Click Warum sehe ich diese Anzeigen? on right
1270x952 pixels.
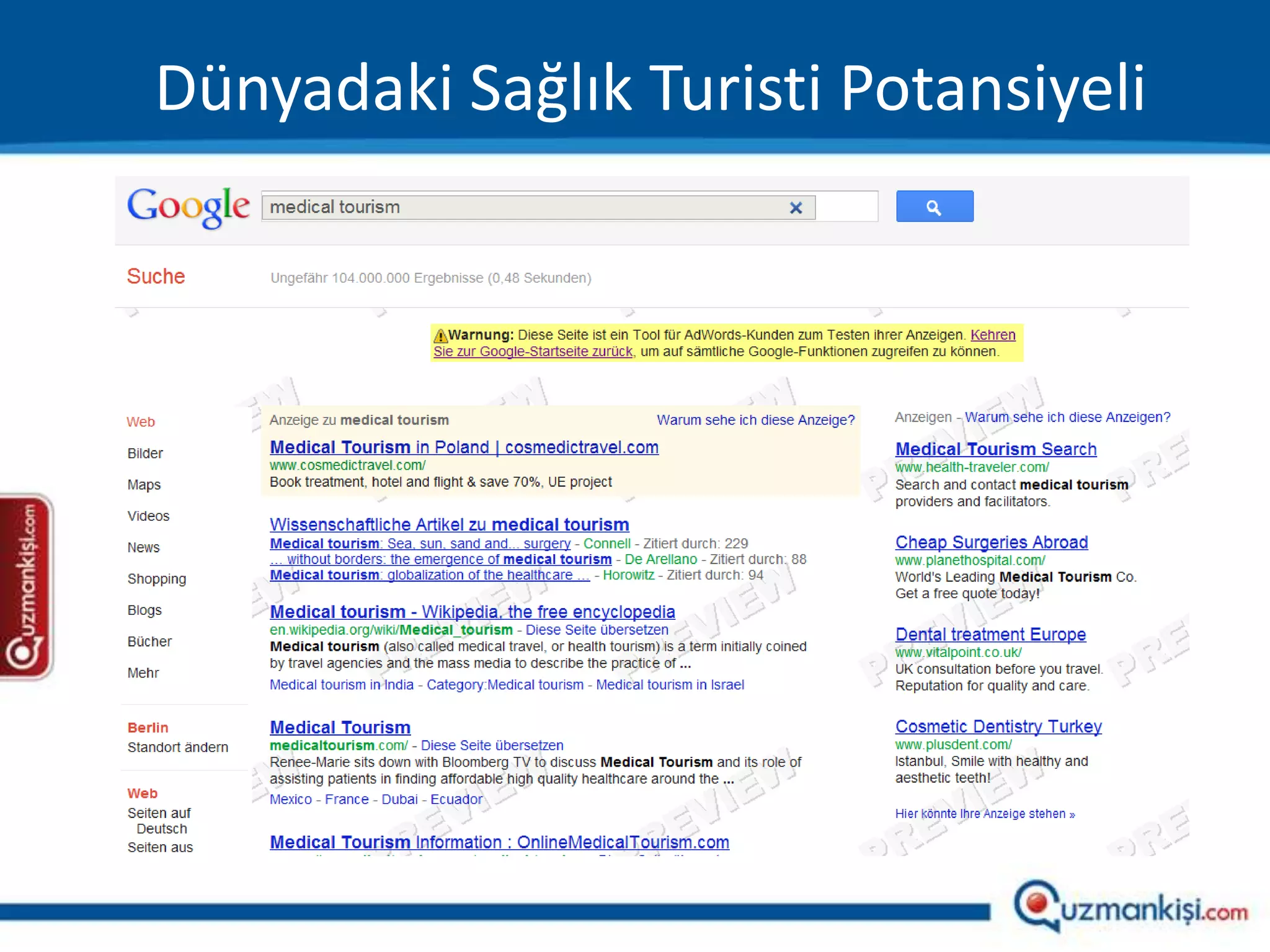[1067, 418]
